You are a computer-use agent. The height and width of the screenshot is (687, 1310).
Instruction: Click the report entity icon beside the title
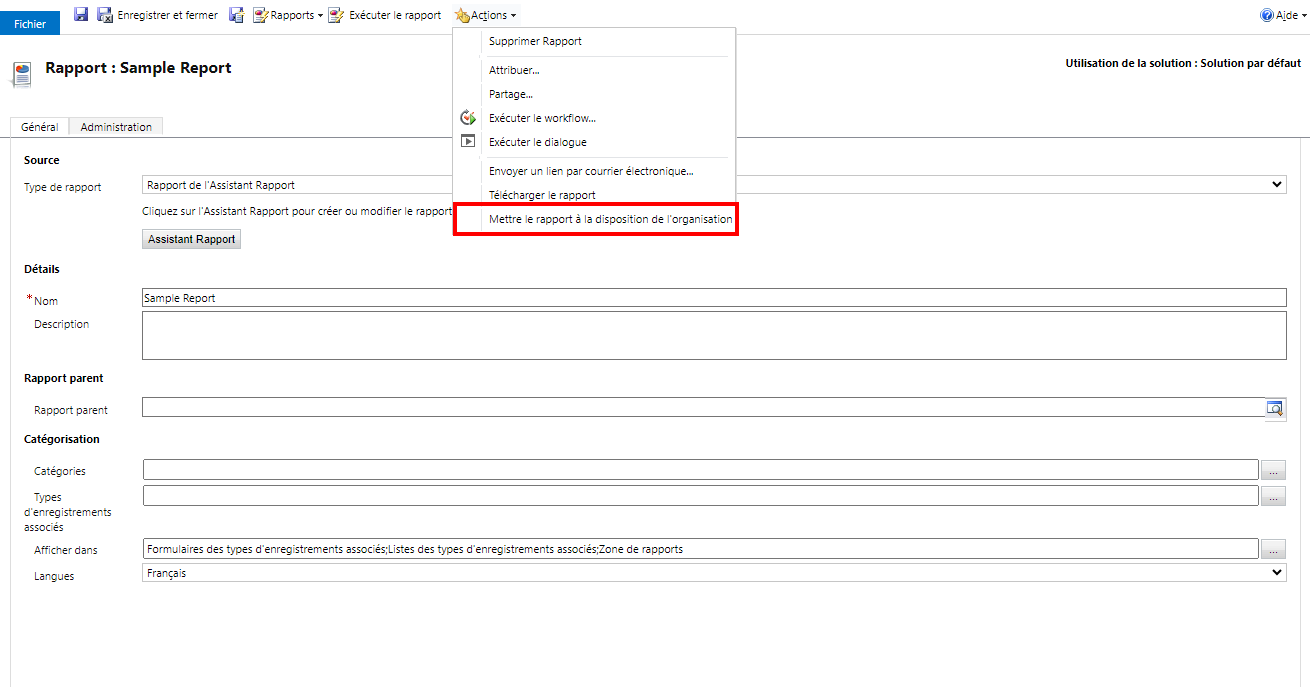[21, 74]
